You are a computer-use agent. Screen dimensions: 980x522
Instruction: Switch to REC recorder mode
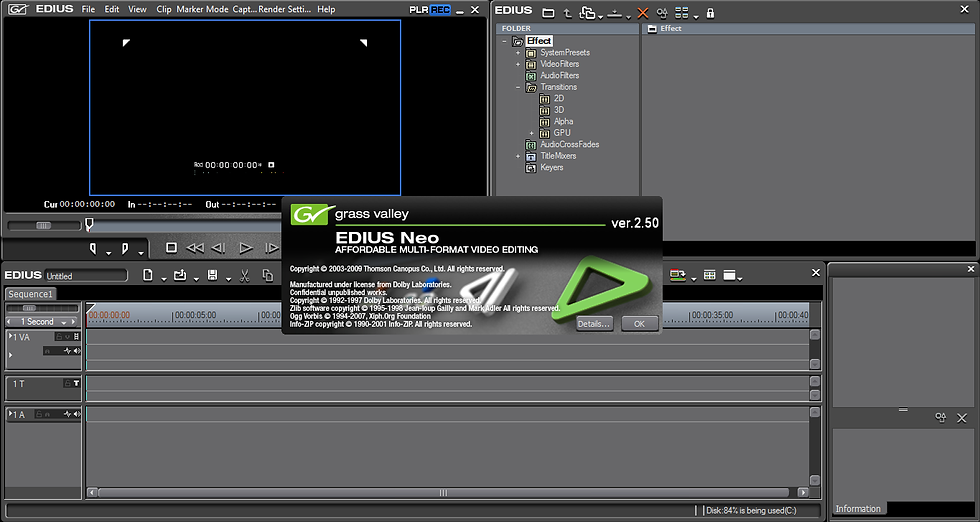(440, 9)
